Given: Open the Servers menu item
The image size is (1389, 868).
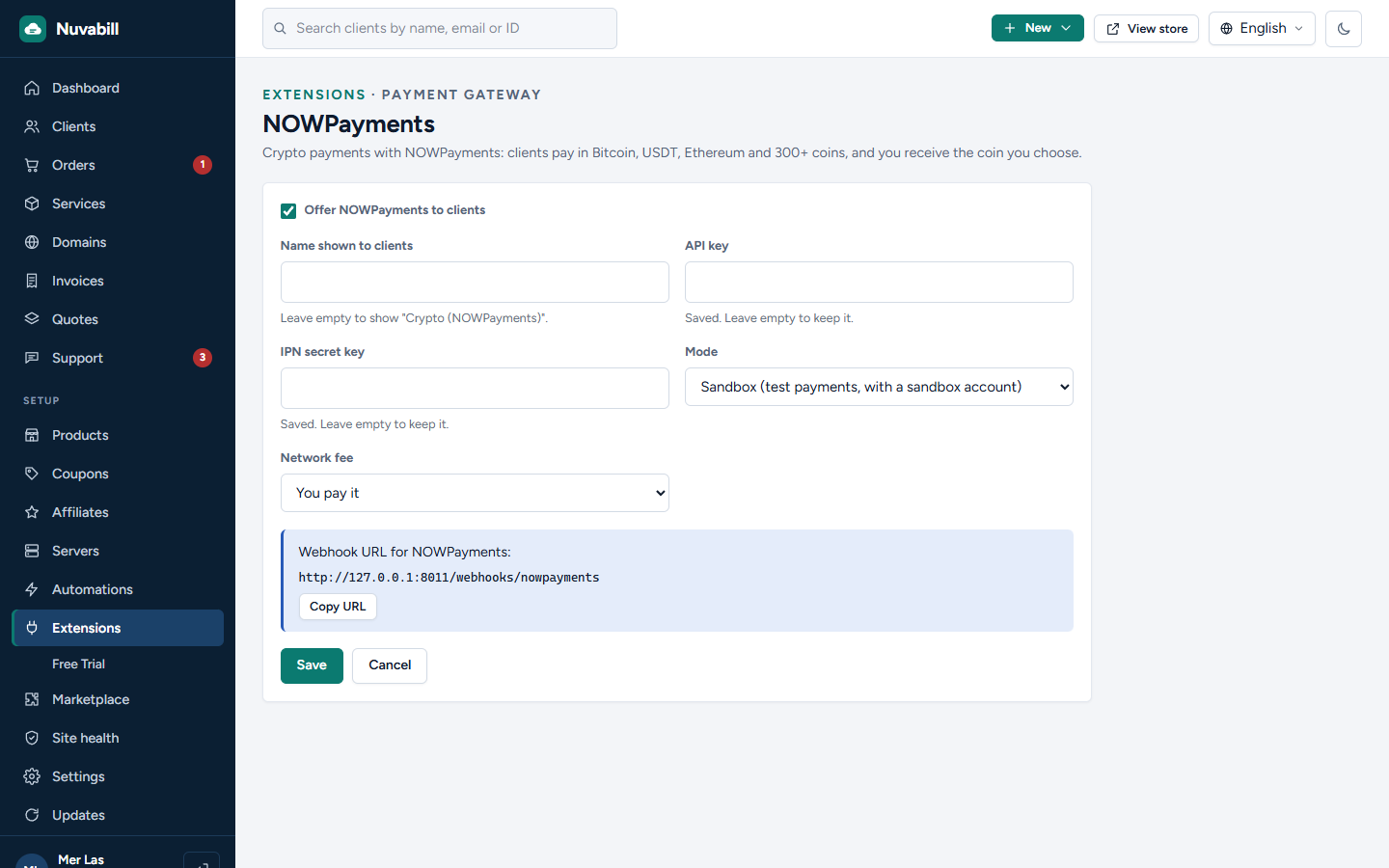Looking at the screenshot, I should coord(118,551).
